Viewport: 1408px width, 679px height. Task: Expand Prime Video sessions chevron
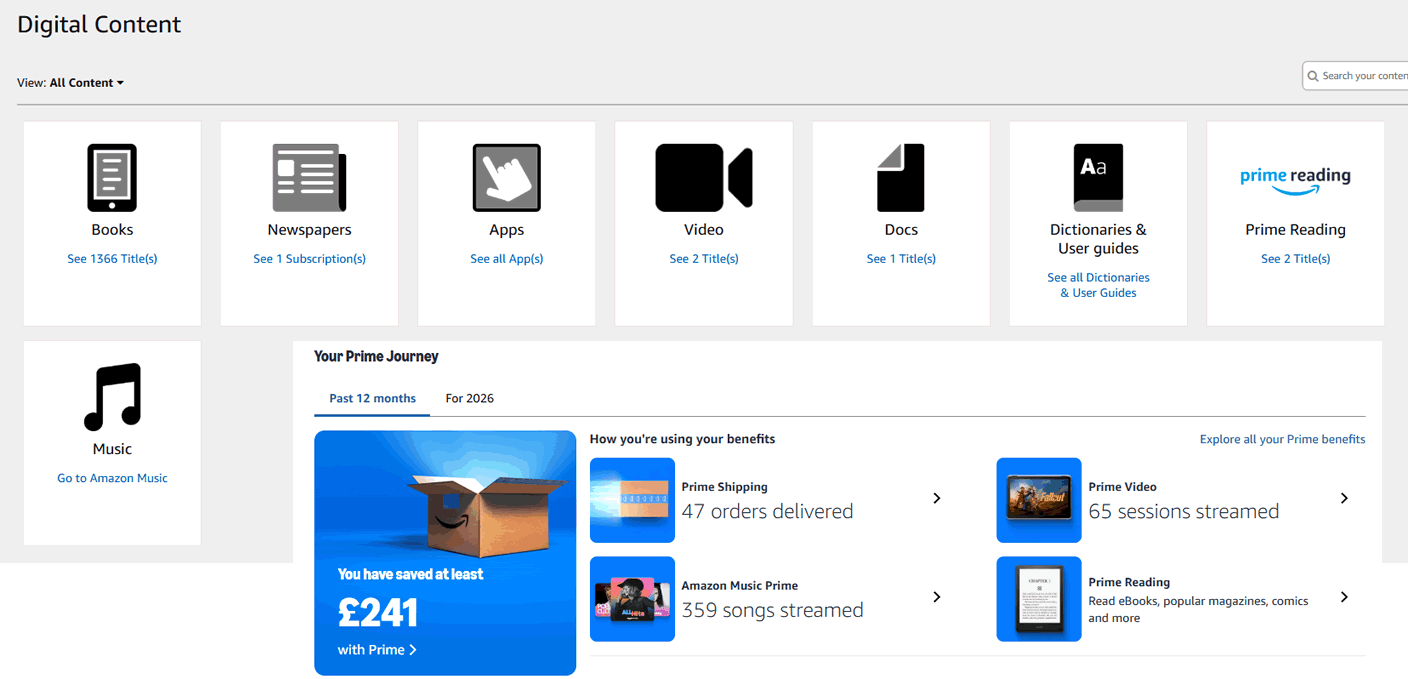[1344, 498]
